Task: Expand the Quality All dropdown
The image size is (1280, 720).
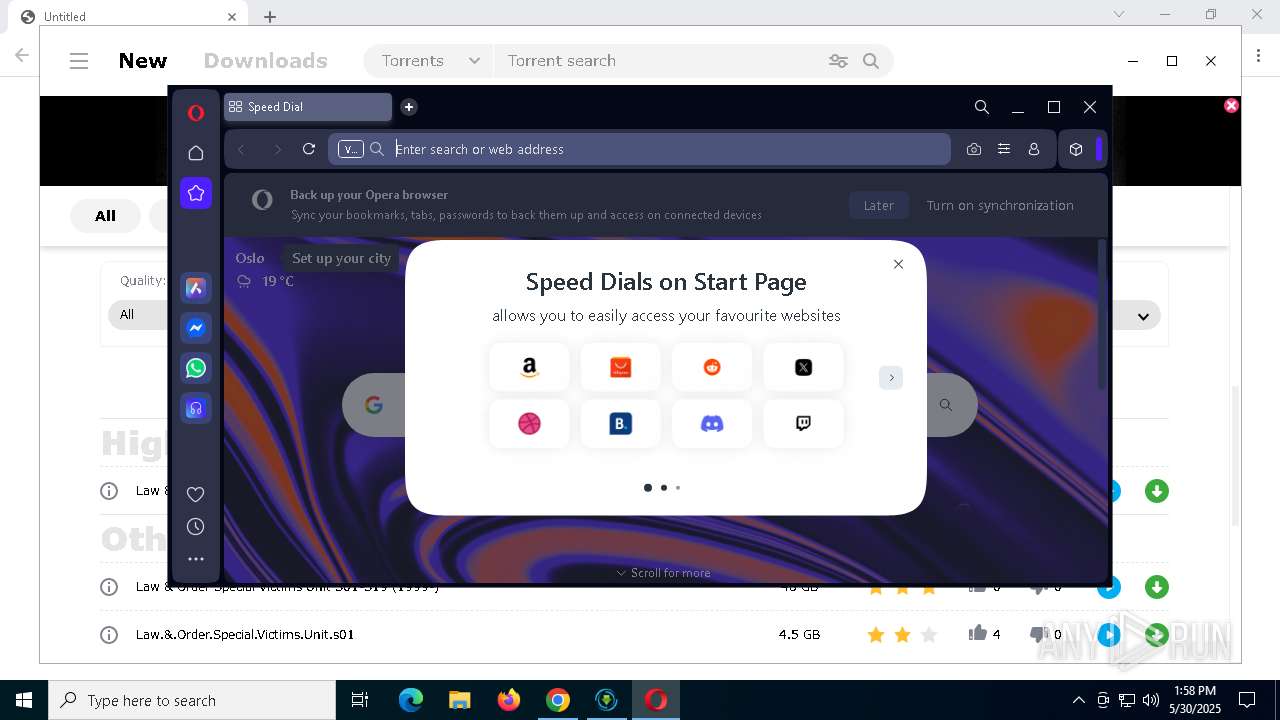Action: click(x=138, y=315)
